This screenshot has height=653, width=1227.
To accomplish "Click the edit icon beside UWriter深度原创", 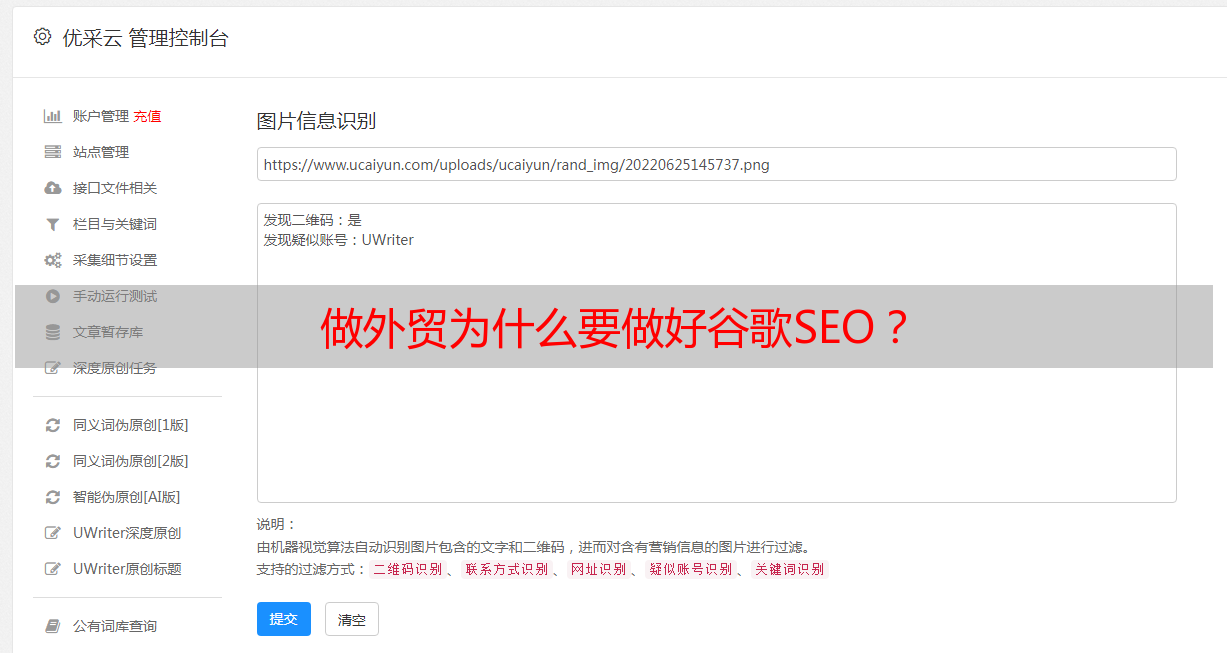I will (53, 533).
